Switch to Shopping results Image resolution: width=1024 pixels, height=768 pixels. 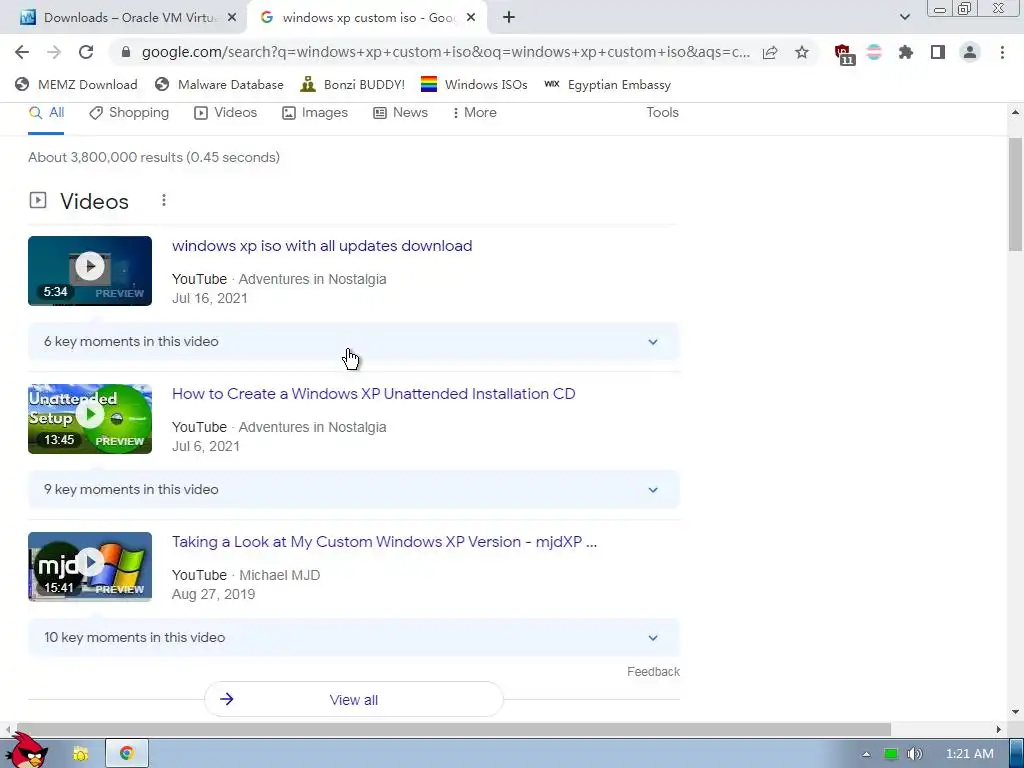[x=129, y=112]
